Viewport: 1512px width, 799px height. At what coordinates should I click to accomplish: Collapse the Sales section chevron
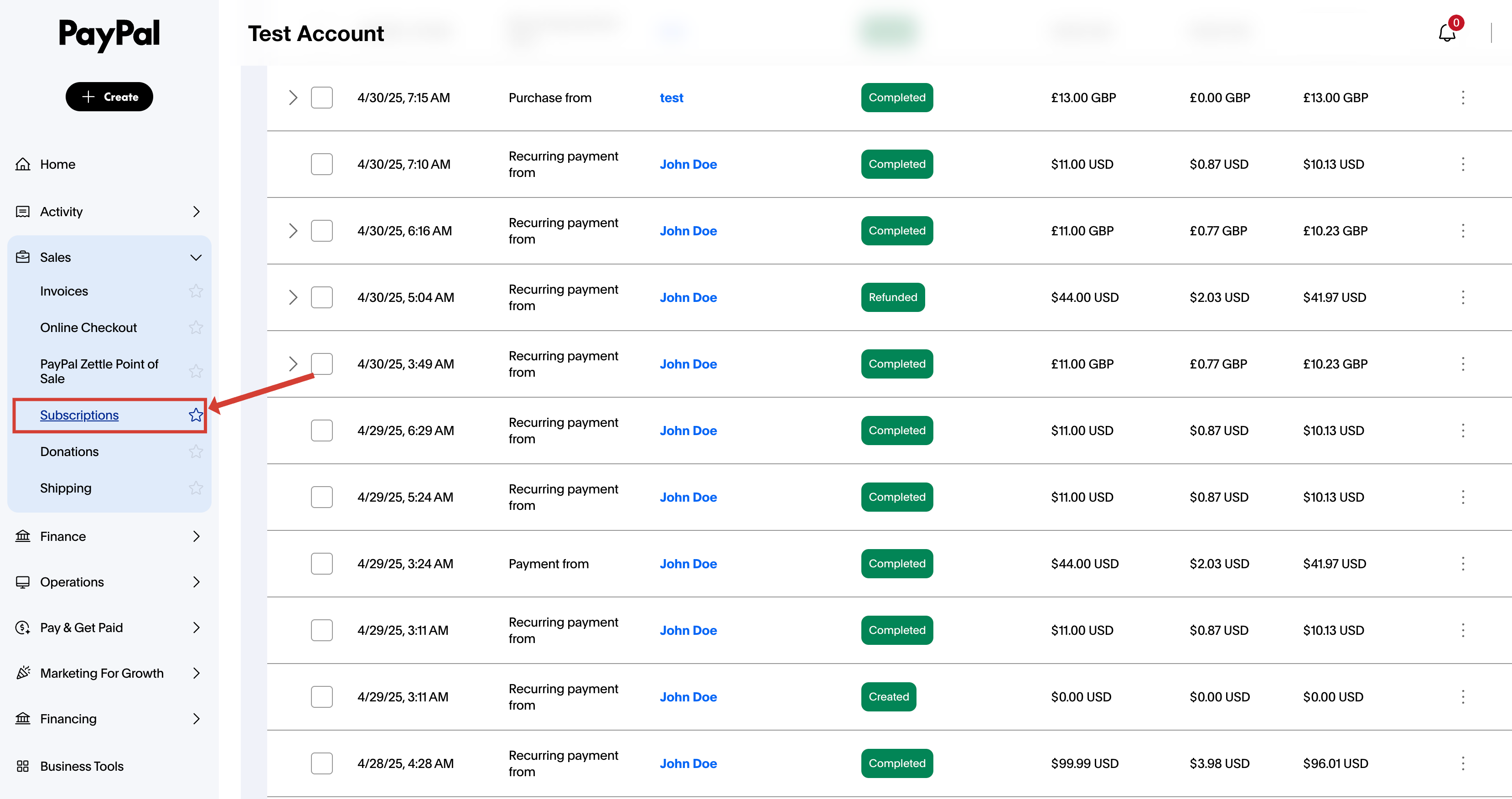196,257
